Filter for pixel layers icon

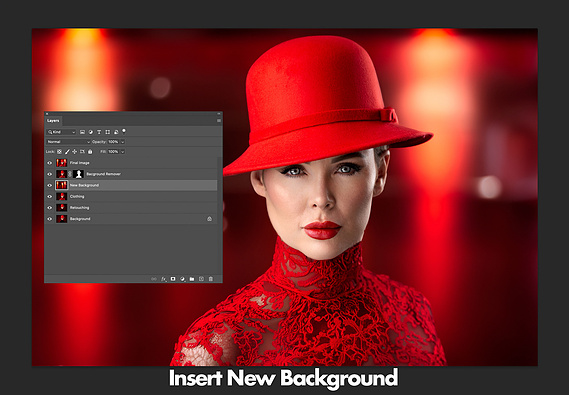pos(82,132)
